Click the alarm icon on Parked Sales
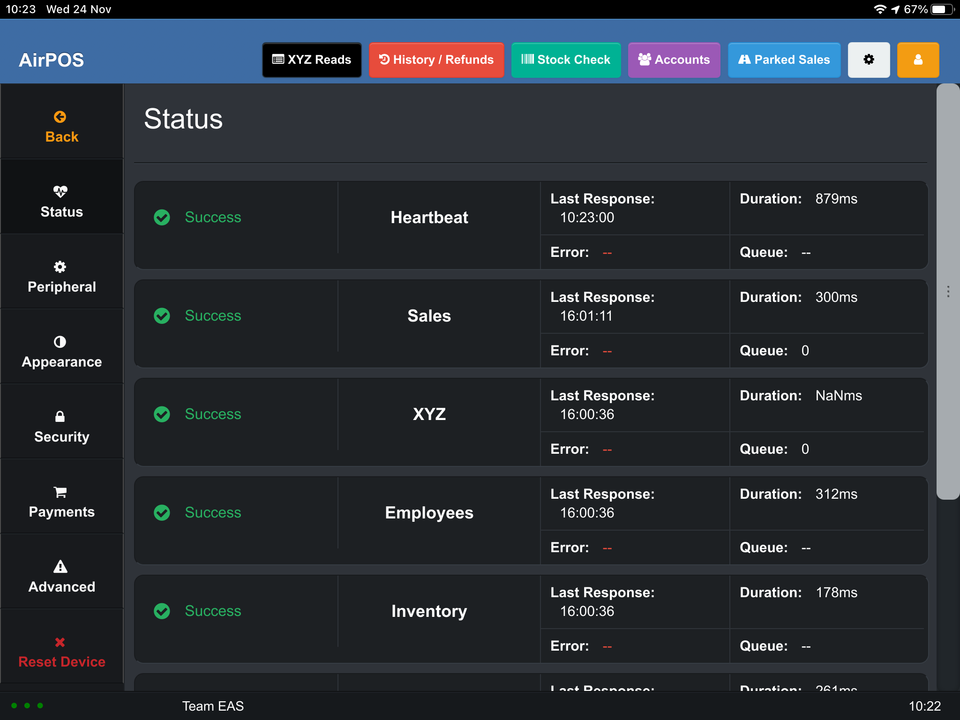 (745, 60)
